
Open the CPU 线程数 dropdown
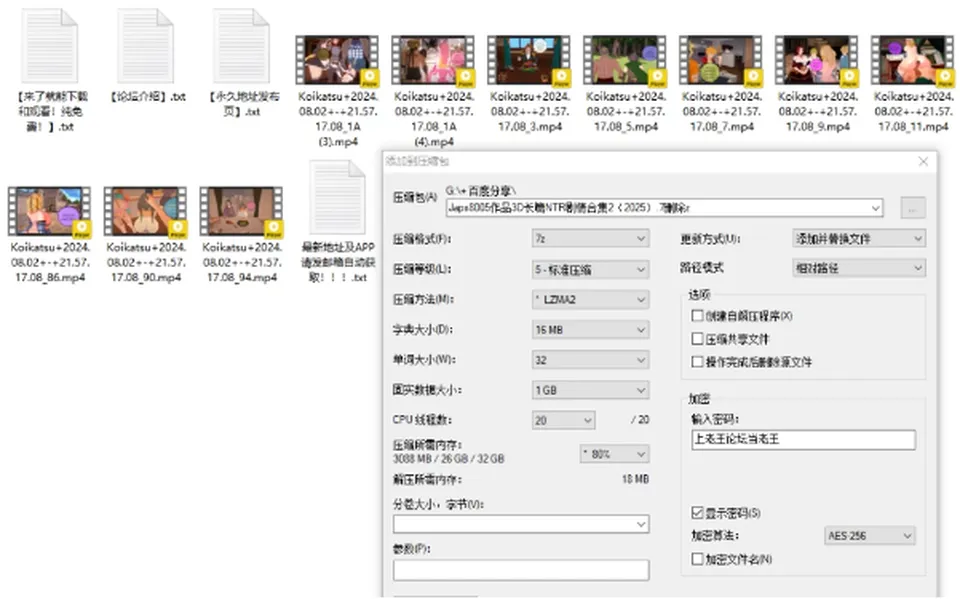563,420
